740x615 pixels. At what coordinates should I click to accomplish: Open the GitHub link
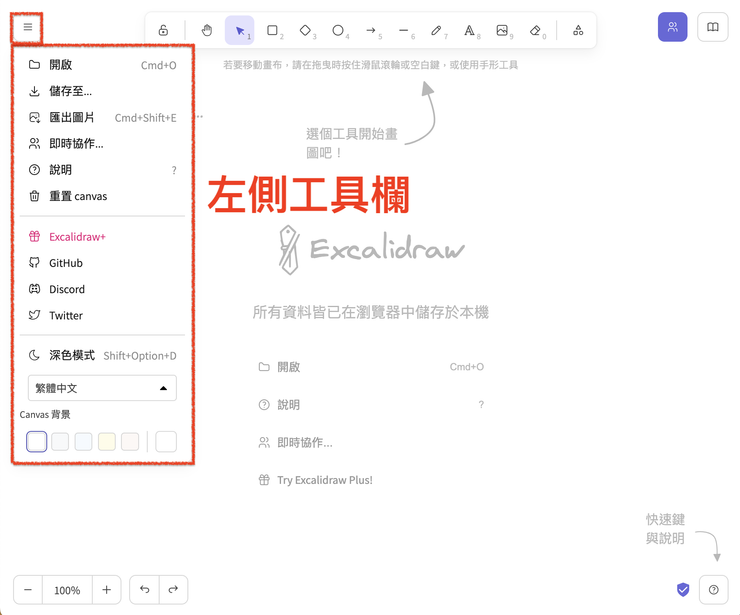click(x=102, y=263)
